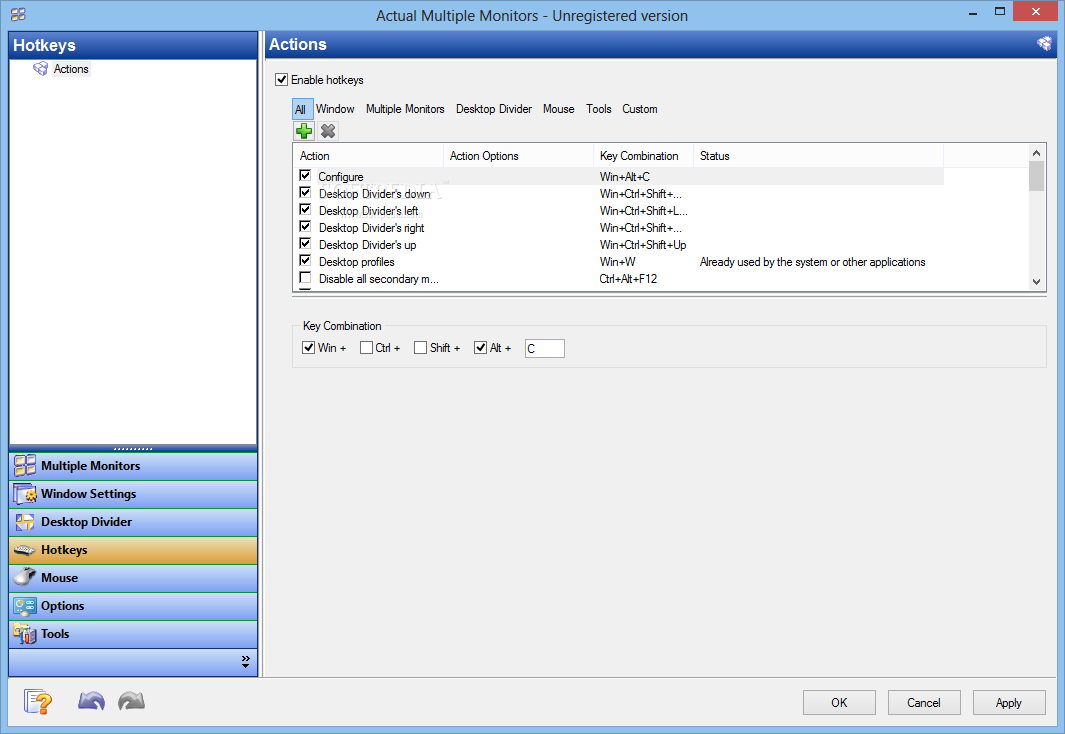The image size is (1065, 734).
Task: Uncheck Desktop Divider's down checkbox
Action: coord(305,192)
